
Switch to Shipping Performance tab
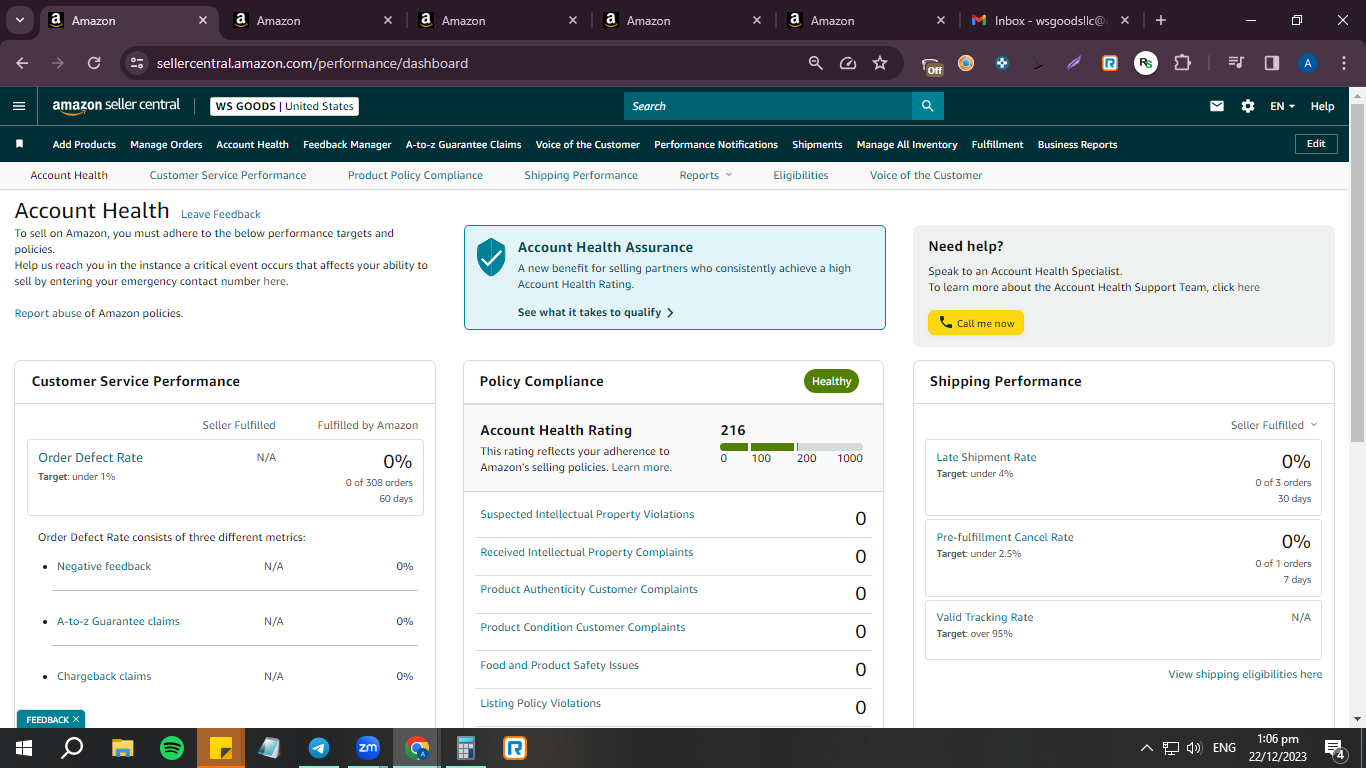point(581,175)
